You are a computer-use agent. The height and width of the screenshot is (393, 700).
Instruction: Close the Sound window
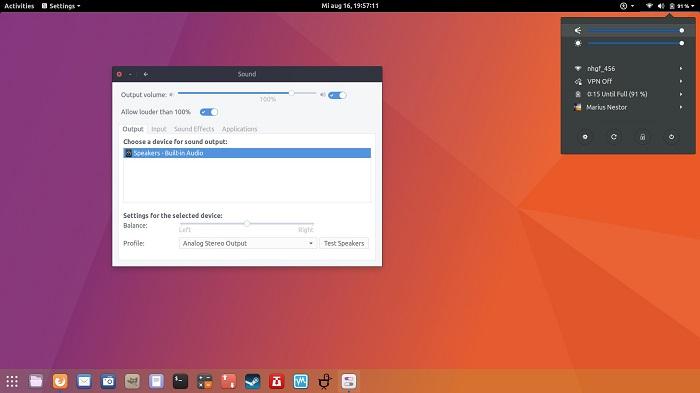click(x=119, y=74)
